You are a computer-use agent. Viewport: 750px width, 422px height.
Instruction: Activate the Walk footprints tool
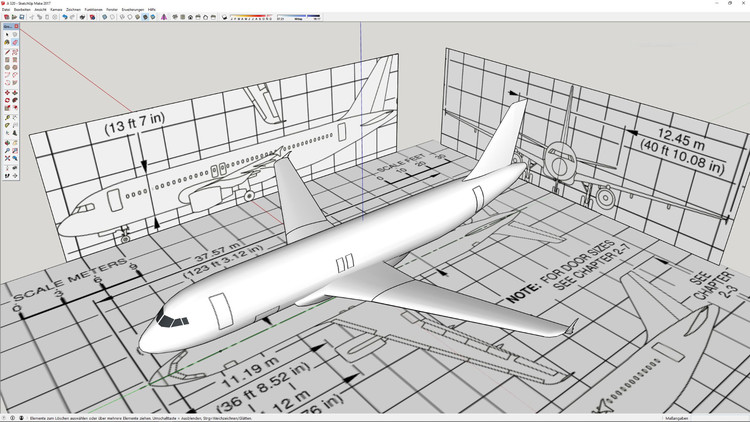pos(7,176)
